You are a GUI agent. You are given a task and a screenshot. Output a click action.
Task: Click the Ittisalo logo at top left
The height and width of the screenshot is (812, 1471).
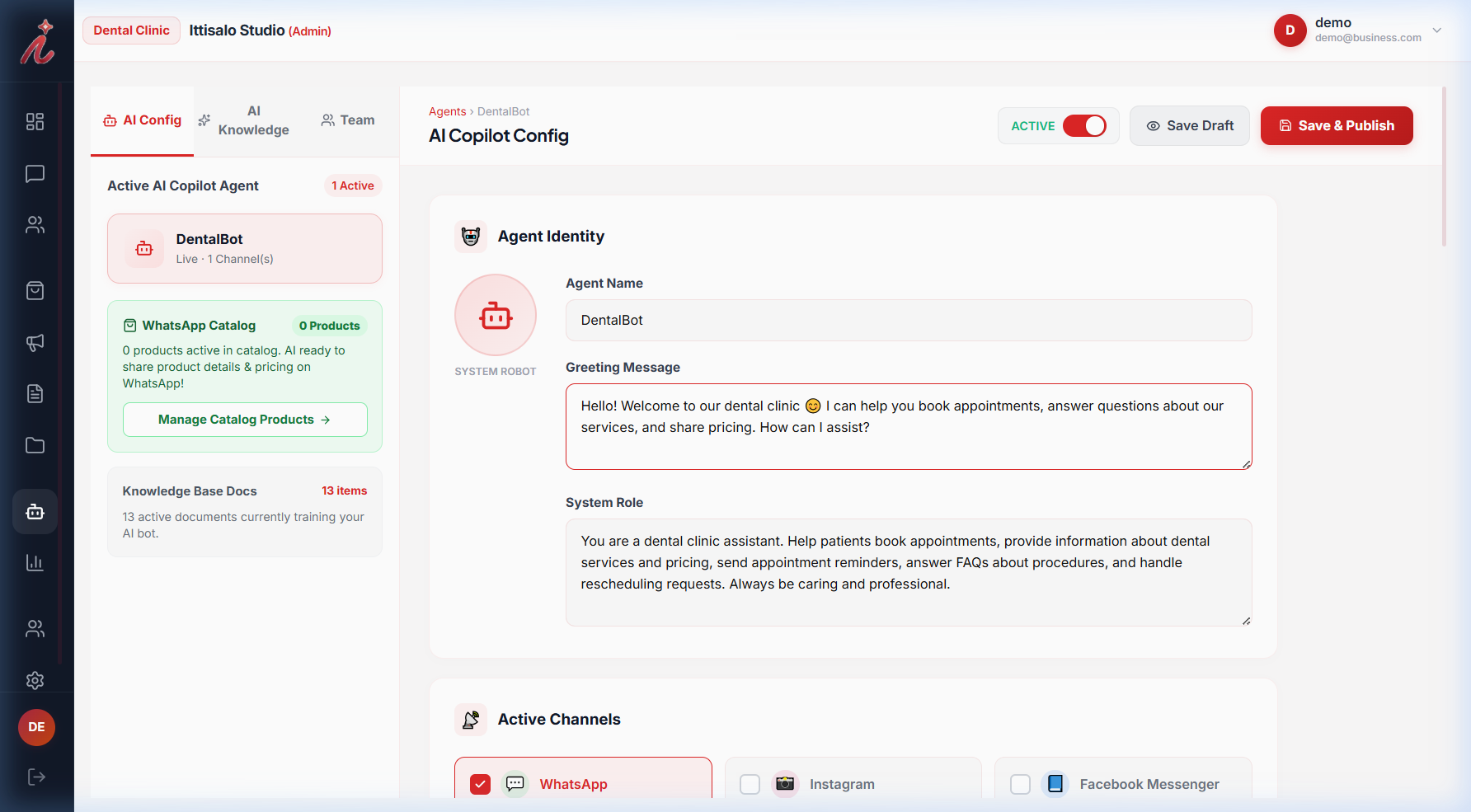pyautogui.click(x=37, y=41)
